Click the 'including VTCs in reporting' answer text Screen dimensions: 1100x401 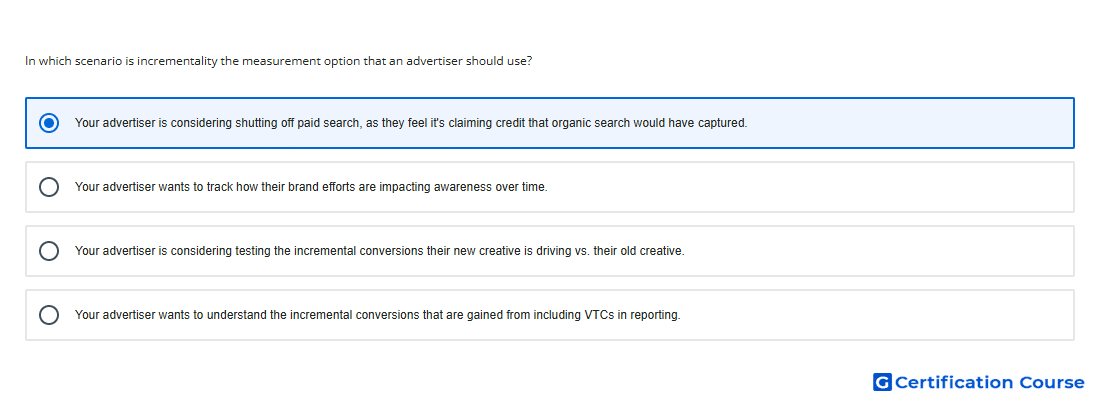pos(377,315)
